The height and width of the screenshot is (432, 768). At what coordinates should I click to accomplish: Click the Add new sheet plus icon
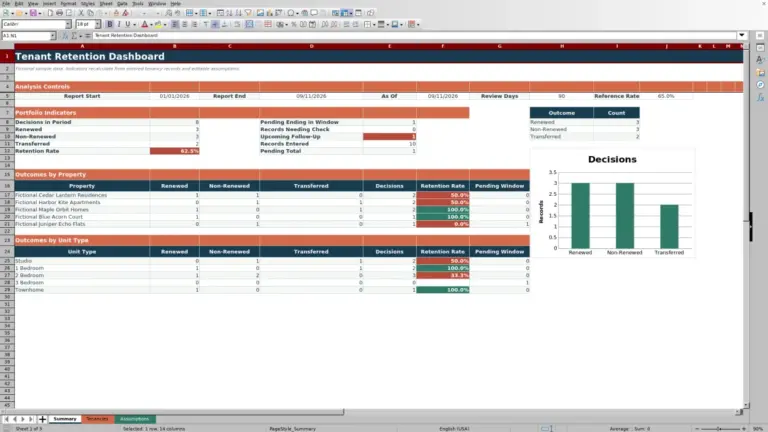click(x=42, y=419)
